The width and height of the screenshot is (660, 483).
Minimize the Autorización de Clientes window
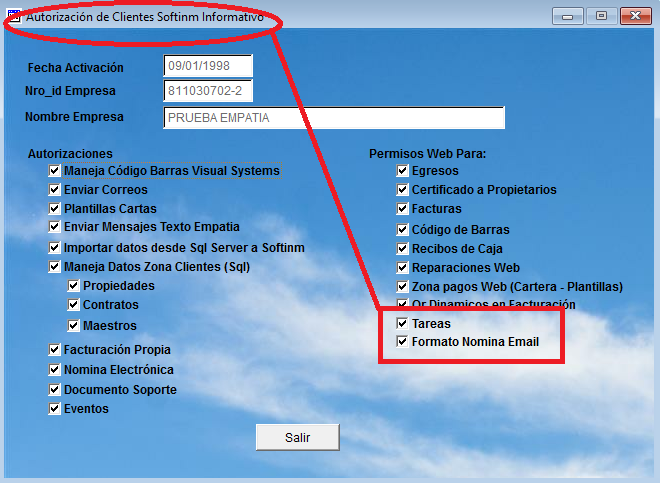pyautogui.click(x=567, y=16)
